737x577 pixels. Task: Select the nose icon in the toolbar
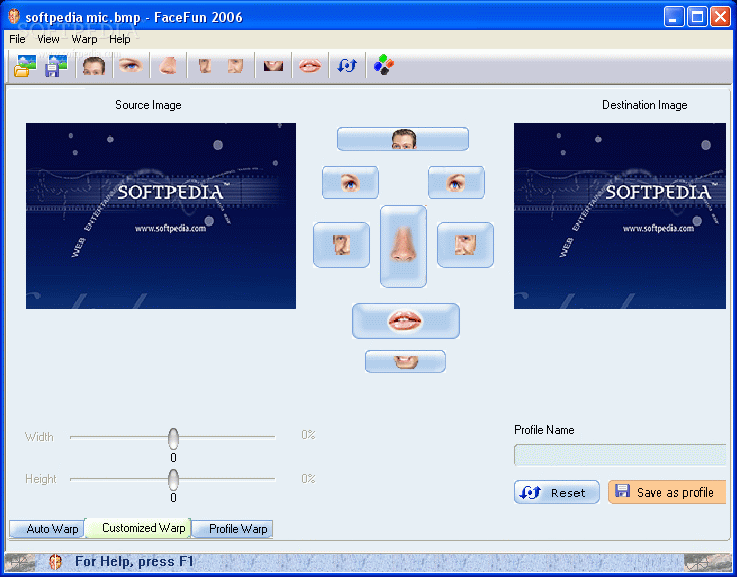(x=168, y=66)
